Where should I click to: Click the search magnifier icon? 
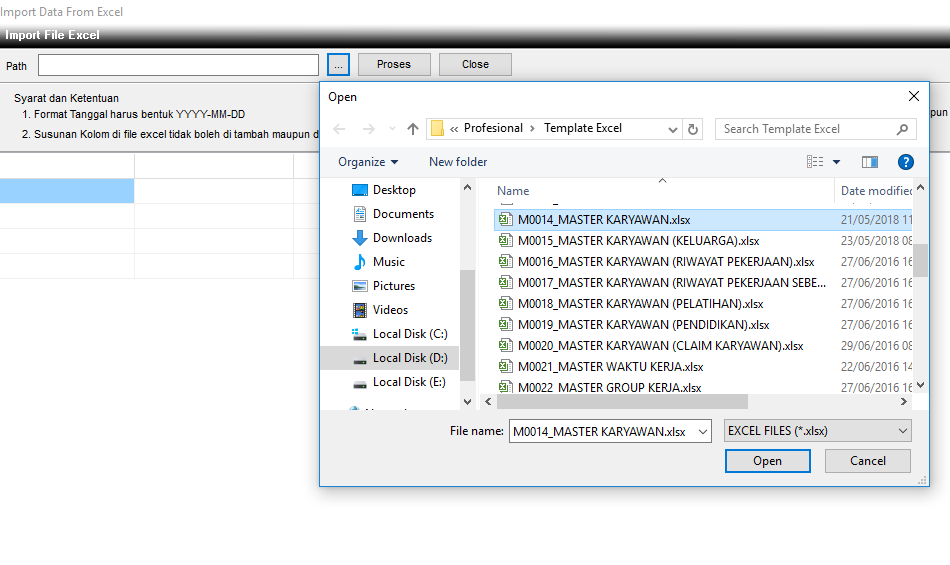pyautogui.click(x=902, y=129)
